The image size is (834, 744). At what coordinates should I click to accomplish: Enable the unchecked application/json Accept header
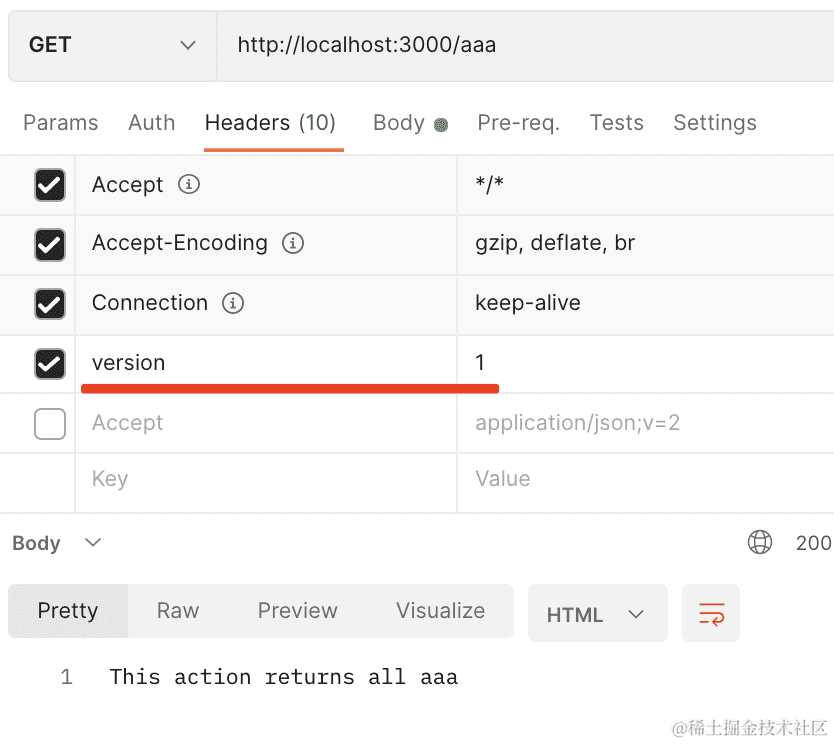50,423
